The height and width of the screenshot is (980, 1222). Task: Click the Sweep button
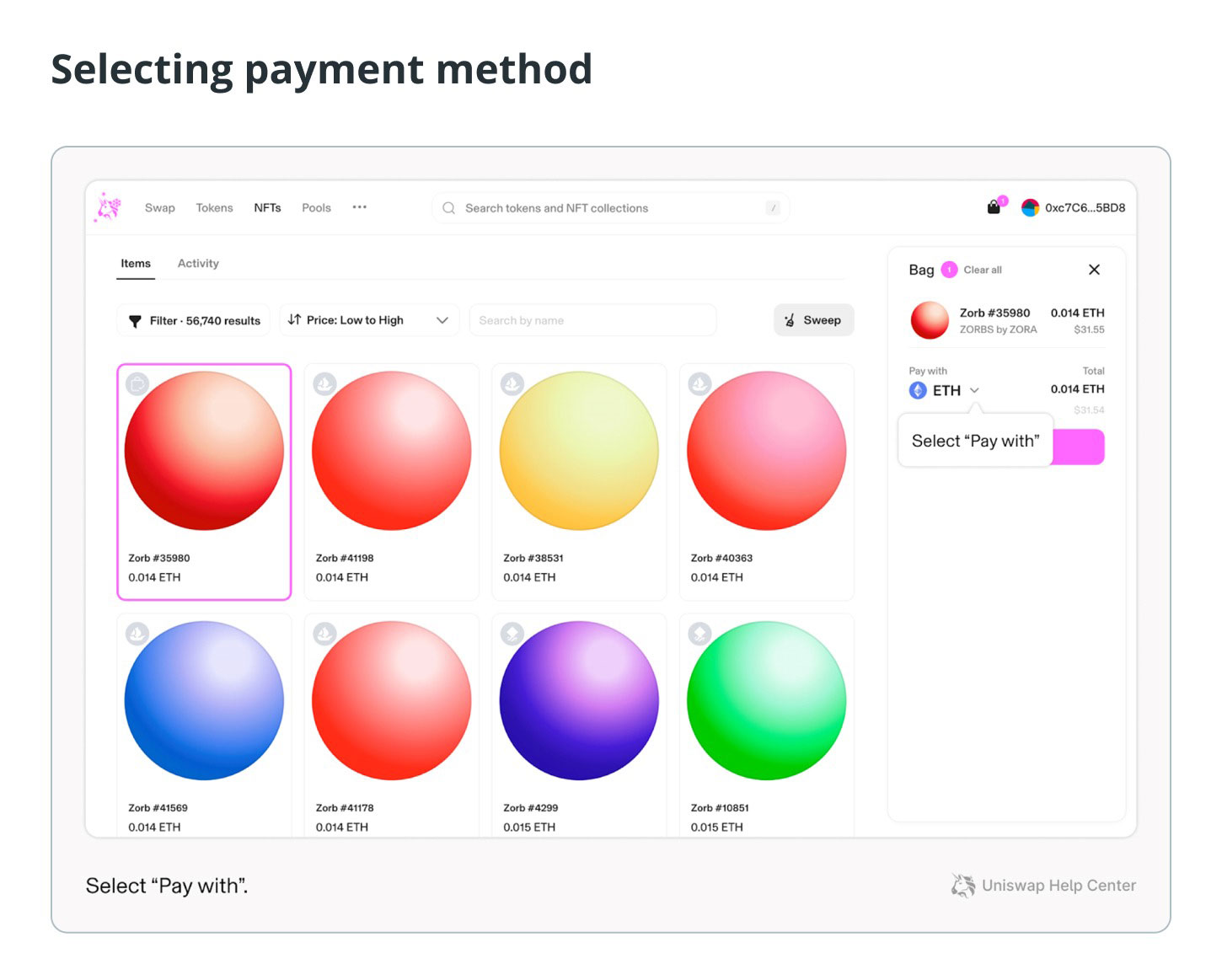pyautogui.click(x=813, y=320)
